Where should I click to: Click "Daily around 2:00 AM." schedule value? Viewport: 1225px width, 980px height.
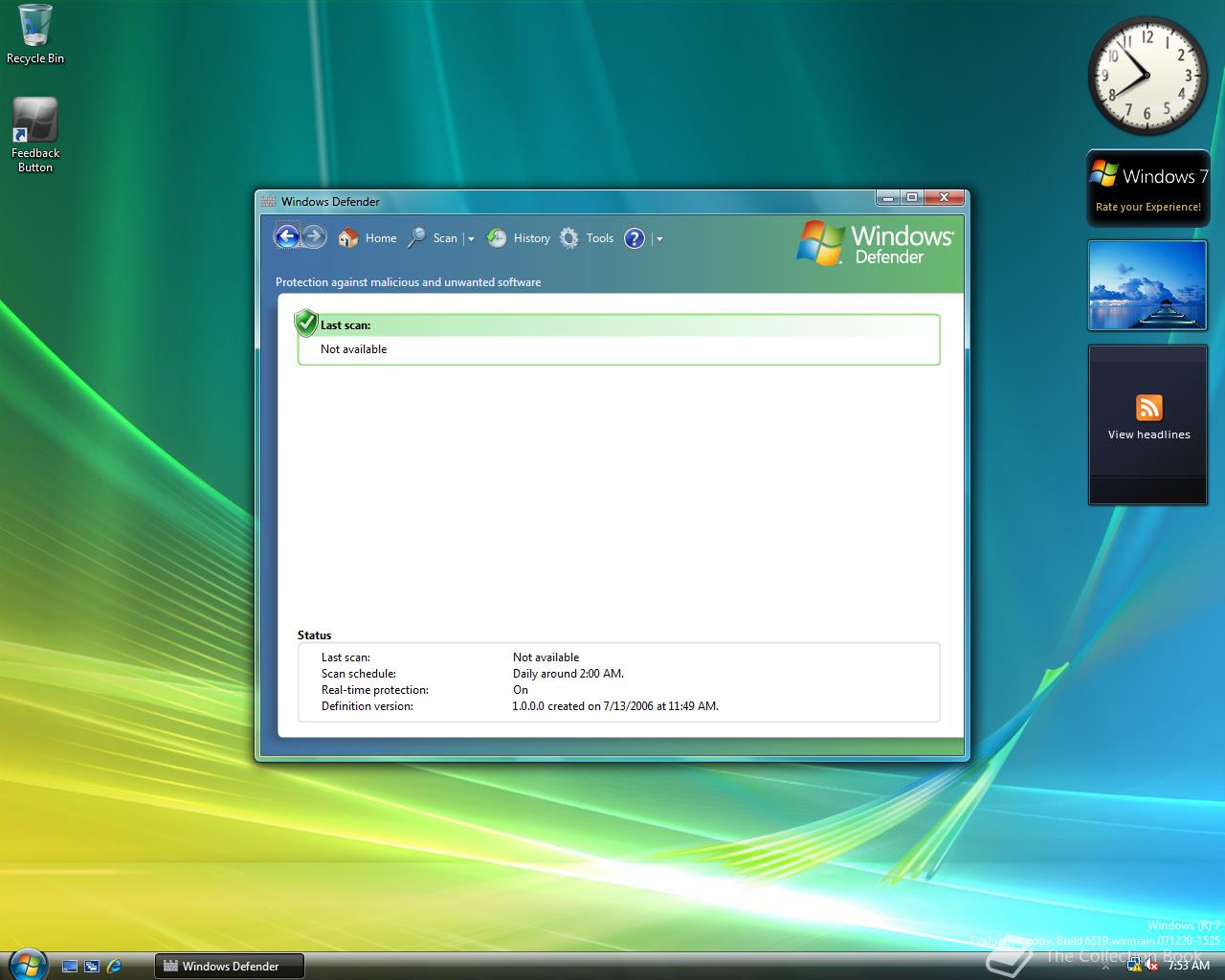[x=568, y=674]
